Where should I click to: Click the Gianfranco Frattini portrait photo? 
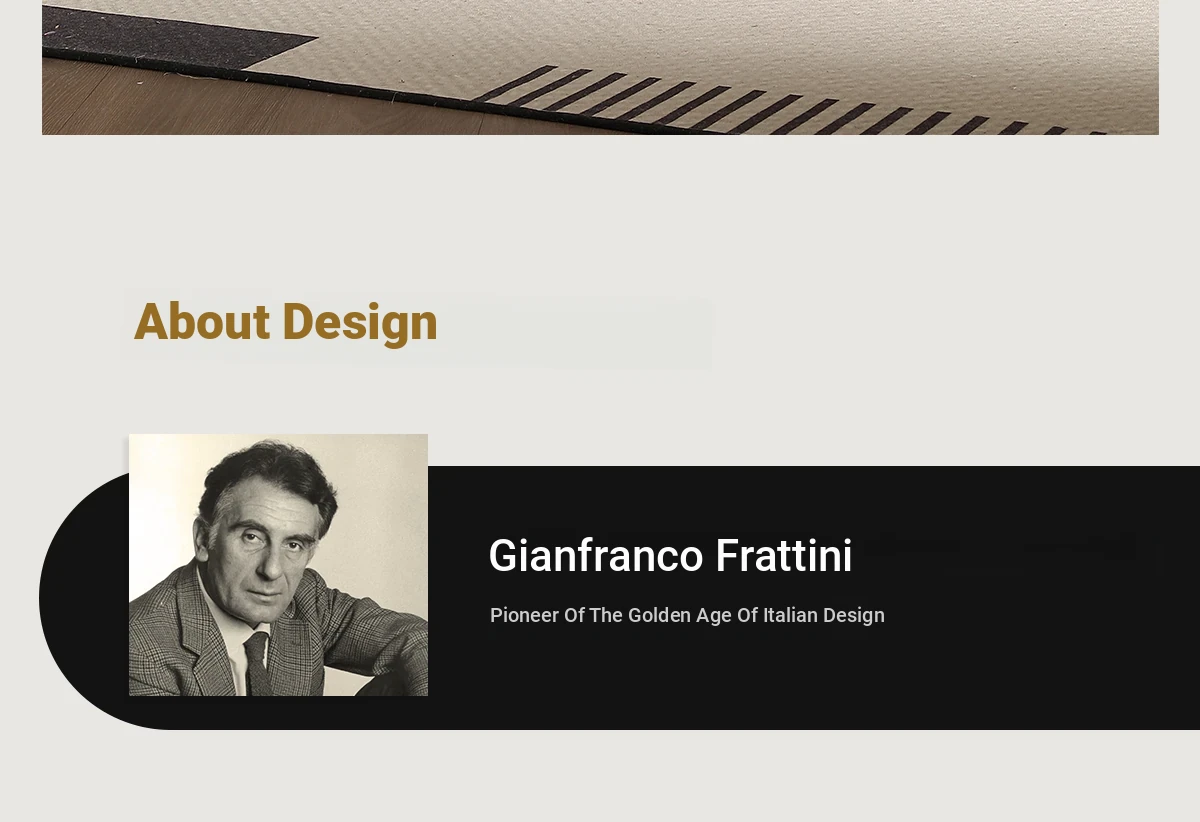pyautogui.click(x=278, y=564)
